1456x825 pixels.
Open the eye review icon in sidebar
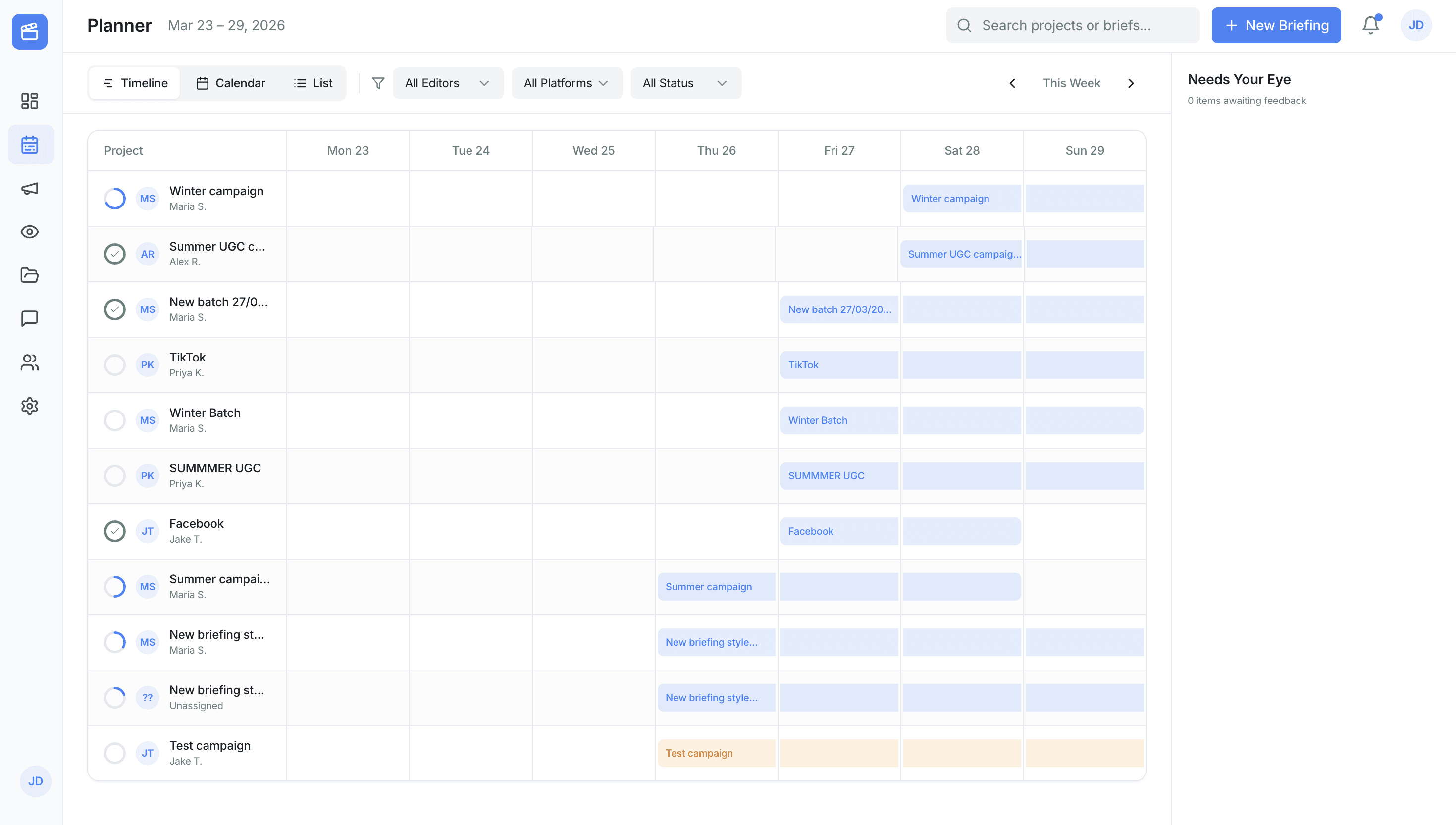tap(29, 232)
